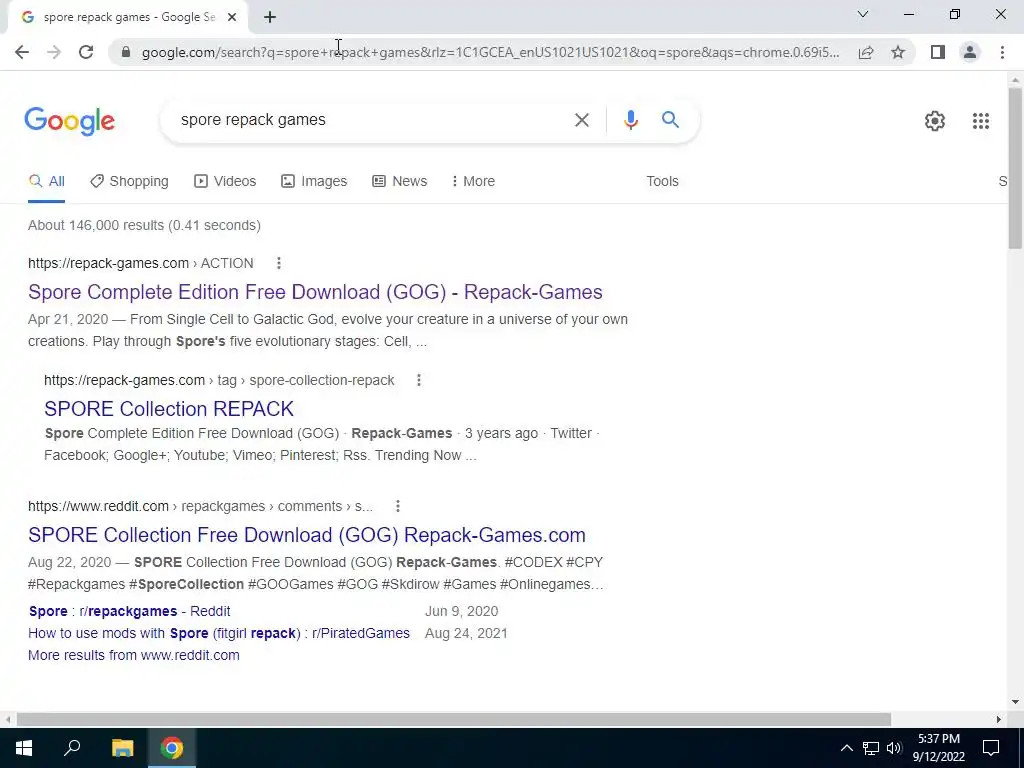1024x768 pixels.
Task: Open SPORE Collection Free Download reddit link
Action: click(306, 535)
